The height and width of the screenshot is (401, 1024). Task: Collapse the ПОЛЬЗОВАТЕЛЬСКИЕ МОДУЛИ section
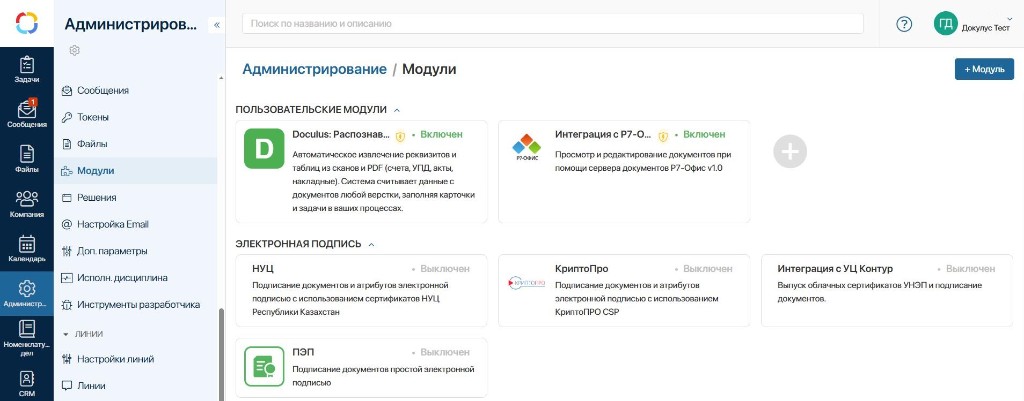click(x=397, y=110)
